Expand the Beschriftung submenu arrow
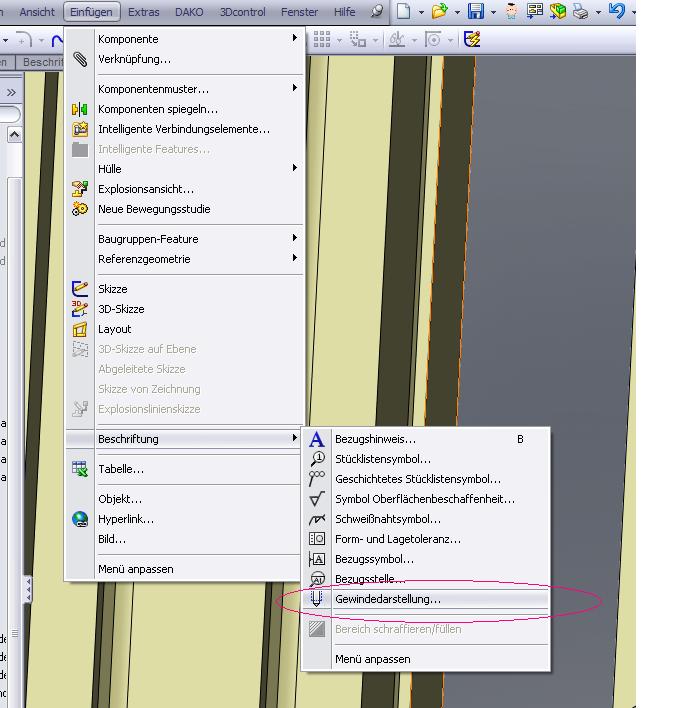Screen dimensions: 682x708 [294, 438]
